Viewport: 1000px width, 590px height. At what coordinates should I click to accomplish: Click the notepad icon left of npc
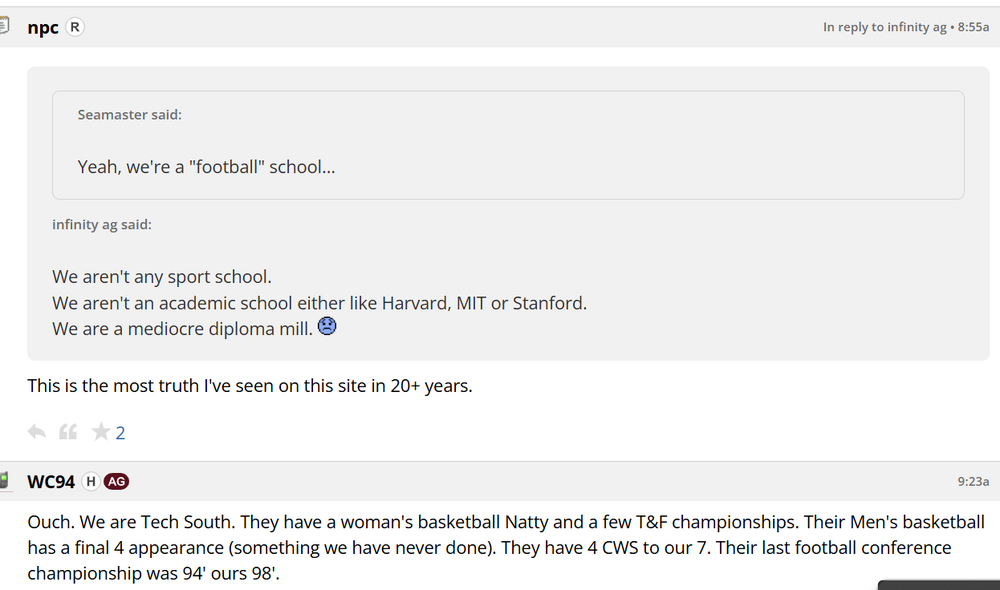click(x=5, y=26)
